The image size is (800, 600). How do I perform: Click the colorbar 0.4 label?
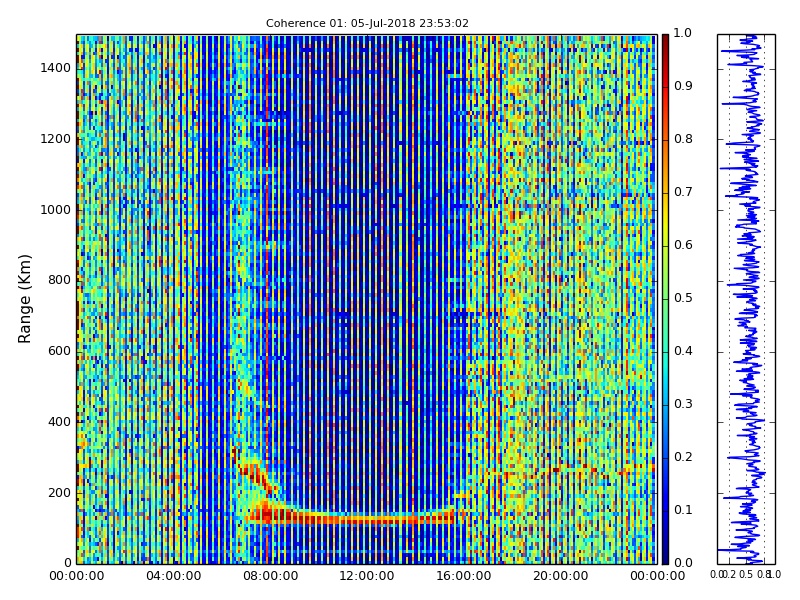pyautogui.click(x=683, y=351)
